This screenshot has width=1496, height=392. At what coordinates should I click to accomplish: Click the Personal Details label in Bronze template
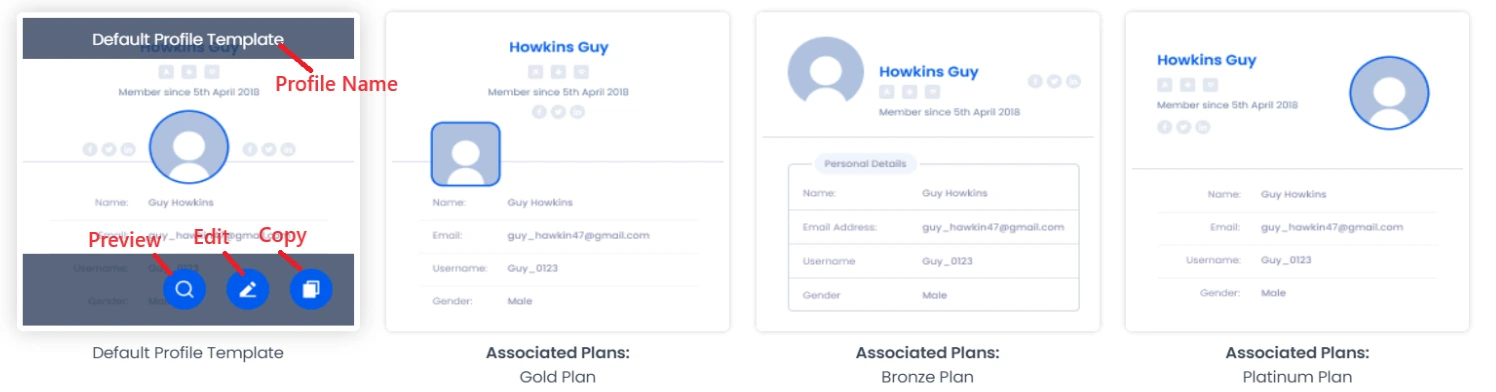pos(866,164)
